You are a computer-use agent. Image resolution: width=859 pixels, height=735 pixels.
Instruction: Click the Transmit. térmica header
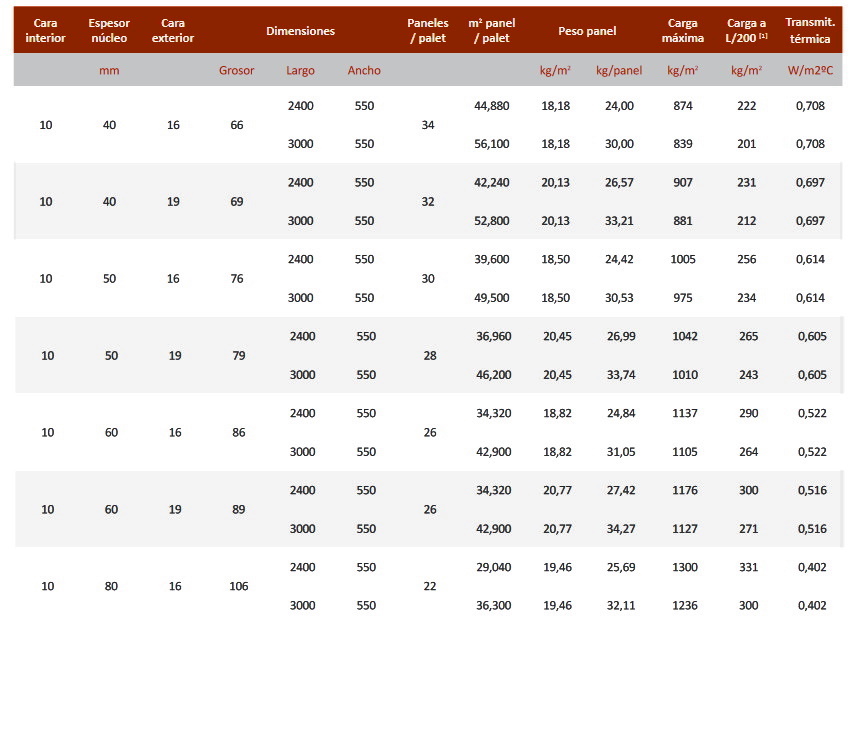tap(811, 30)
